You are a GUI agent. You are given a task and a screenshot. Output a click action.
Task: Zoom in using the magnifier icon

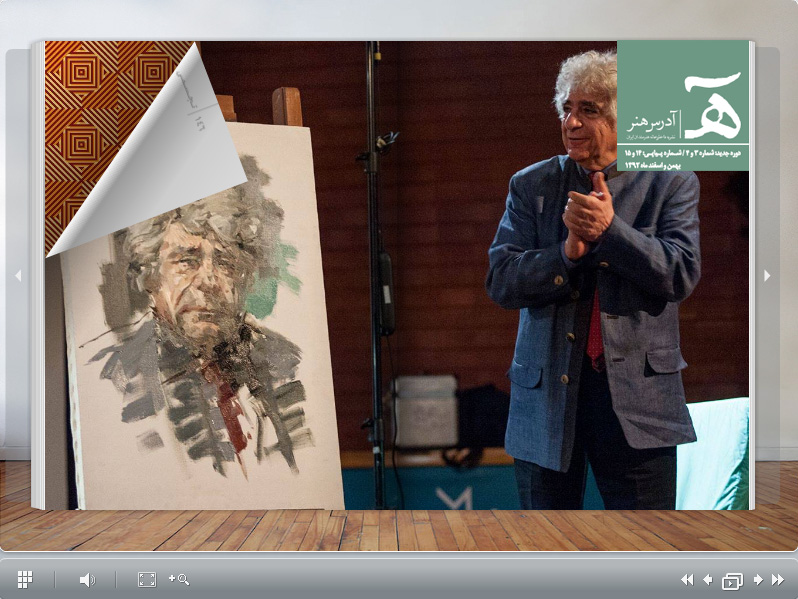(179, 579)
